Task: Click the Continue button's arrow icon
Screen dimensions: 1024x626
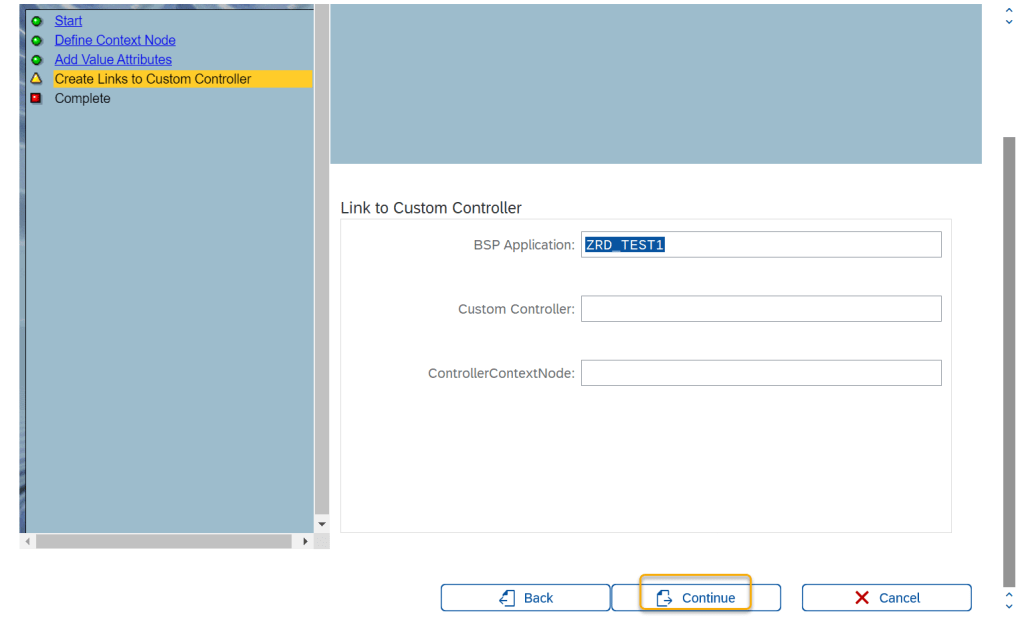Action: pos(664,598)
